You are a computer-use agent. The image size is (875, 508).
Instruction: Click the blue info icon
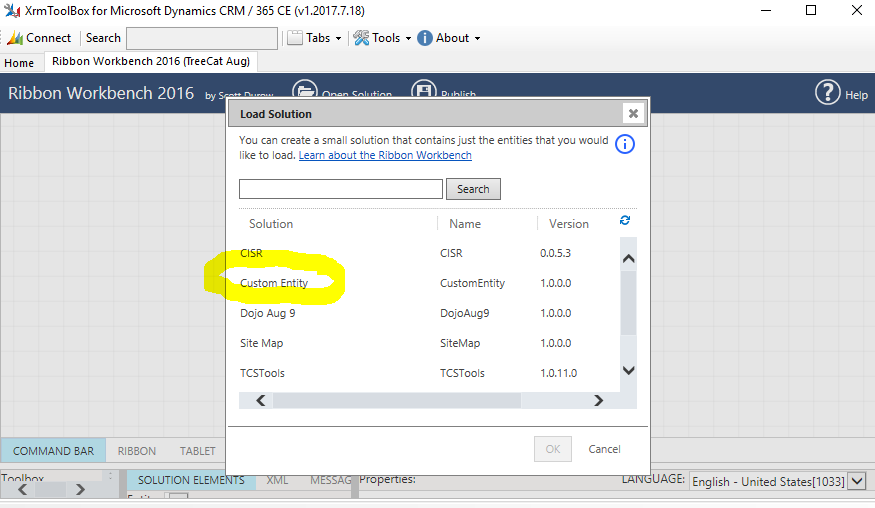click(624, 144)
